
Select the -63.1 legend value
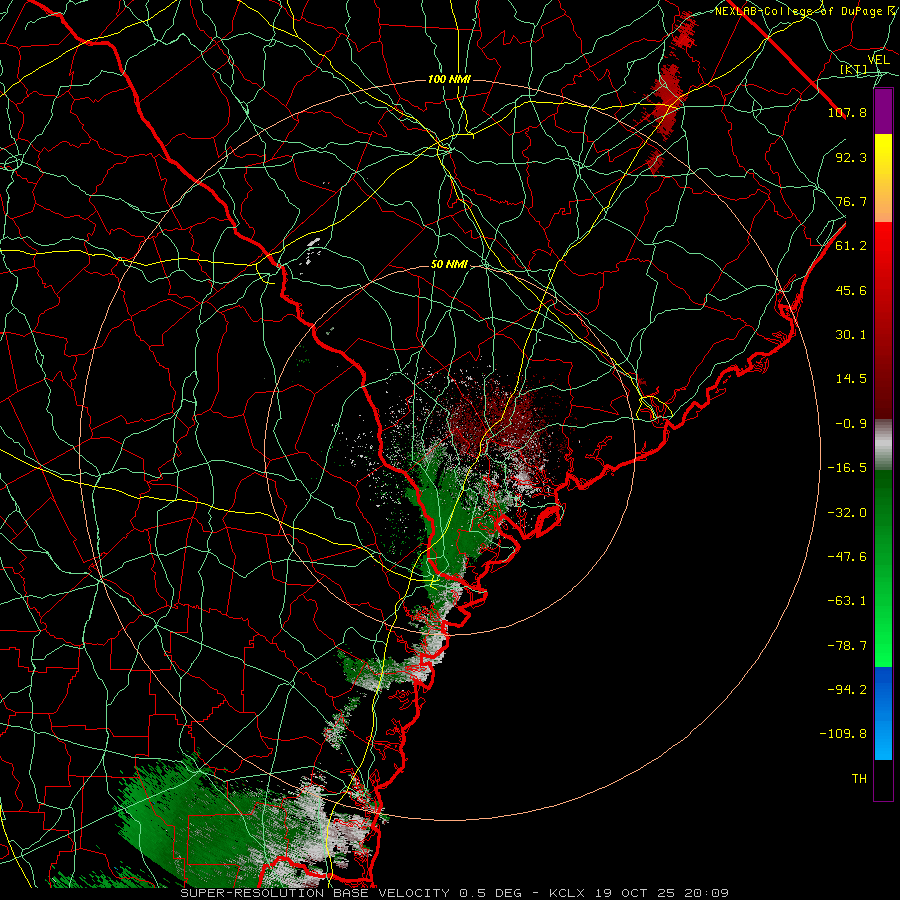[847, 601]
